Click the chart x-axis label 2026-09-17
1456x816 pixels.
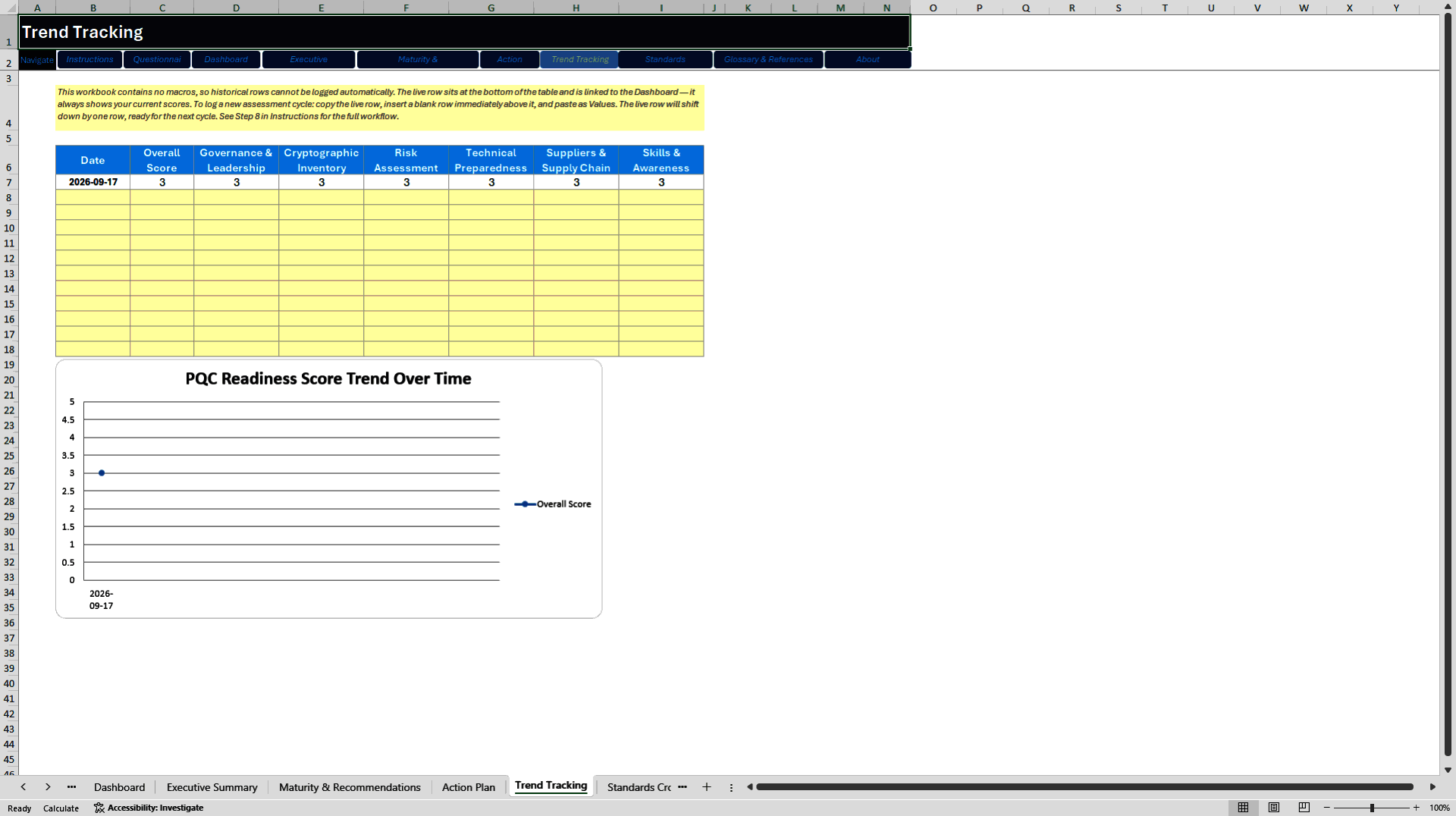click(101, 599)
